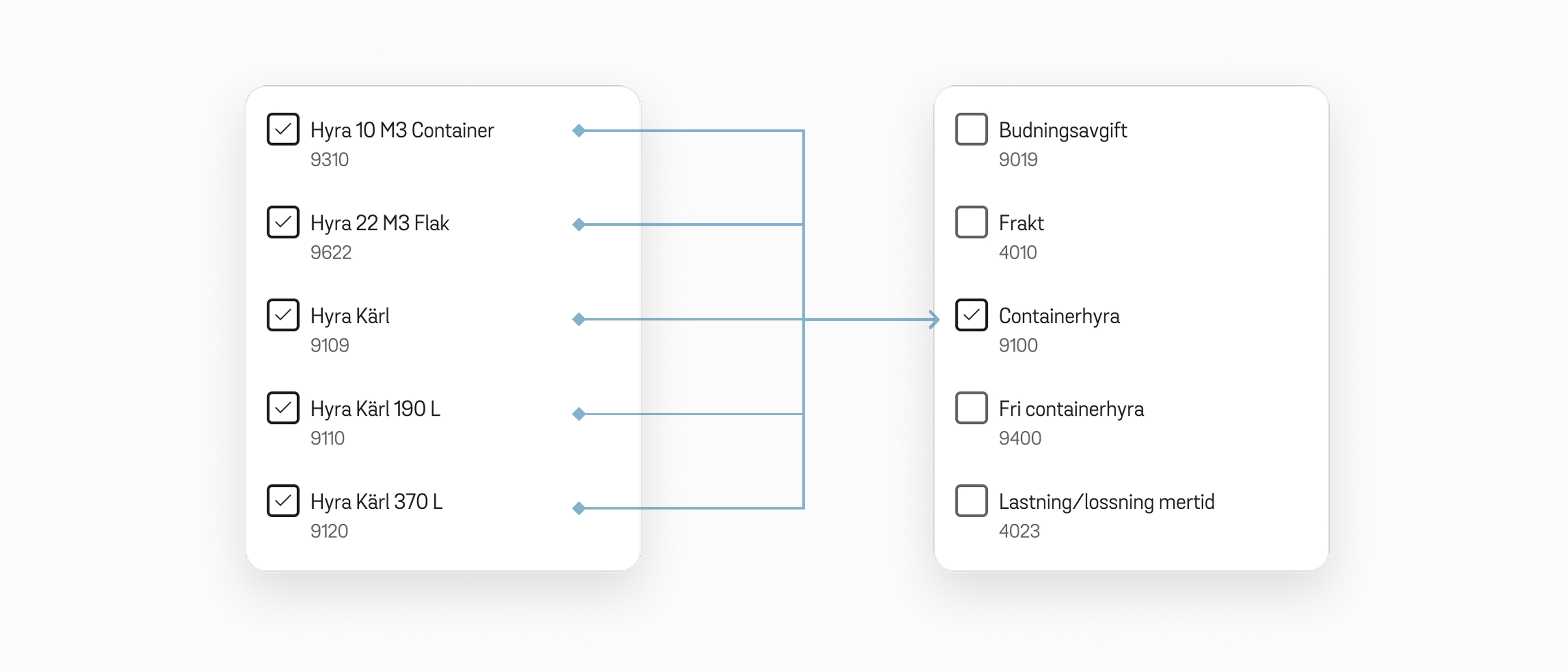Screen dimensions: 1568x672
Task: Select the diamond handle next to Hyra Kärl
Action: 579,319
